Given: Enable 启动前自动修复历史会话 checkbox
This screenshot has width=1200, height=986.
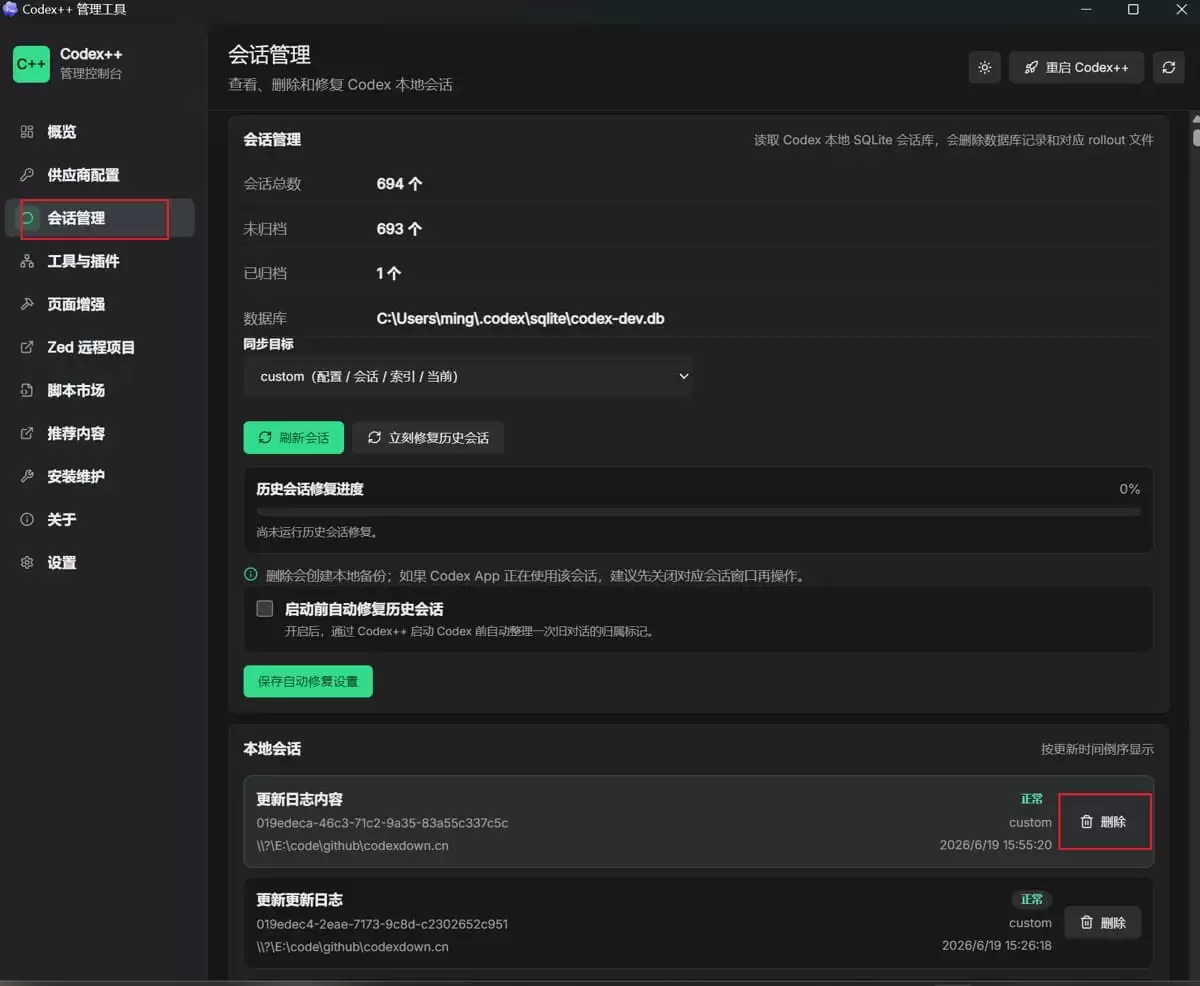Looking at the screenshot, I should point(265,608).
